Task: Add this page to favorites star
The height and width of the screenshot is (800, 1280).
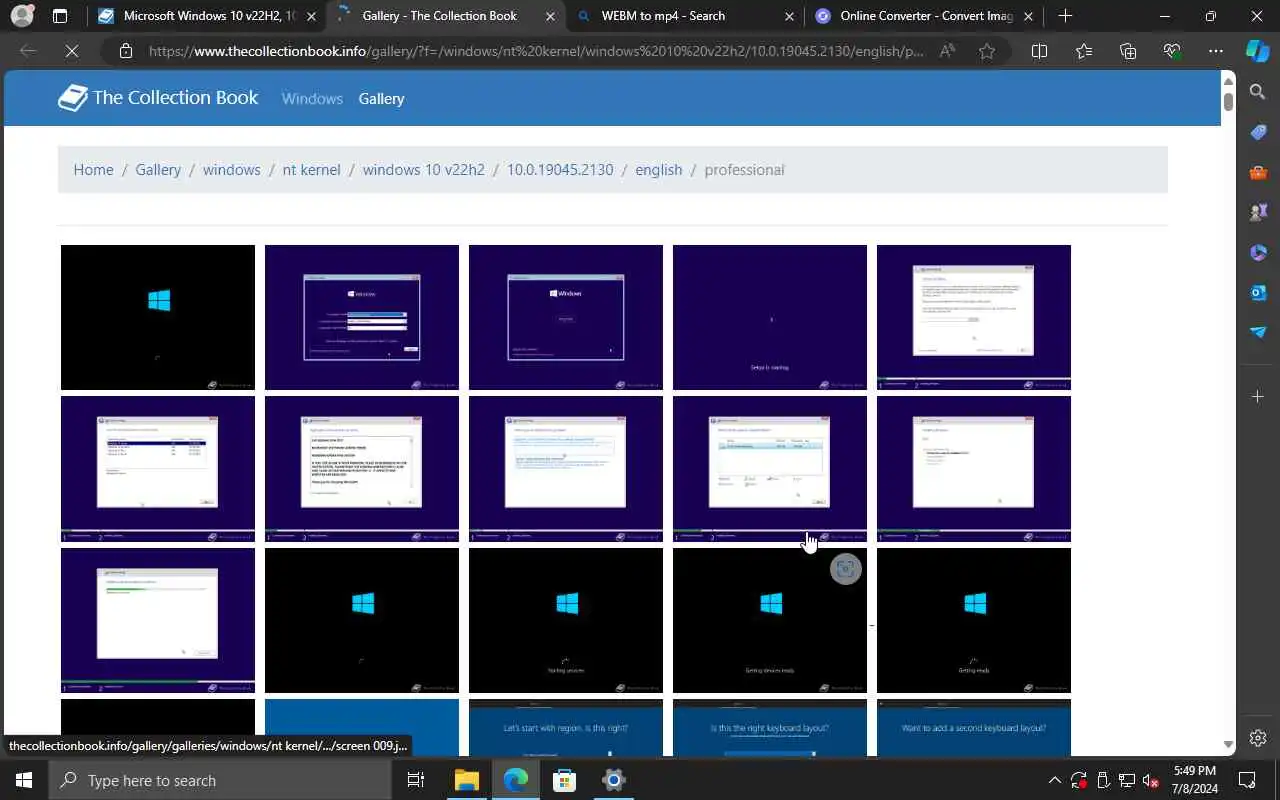Action: pos(987,51)
